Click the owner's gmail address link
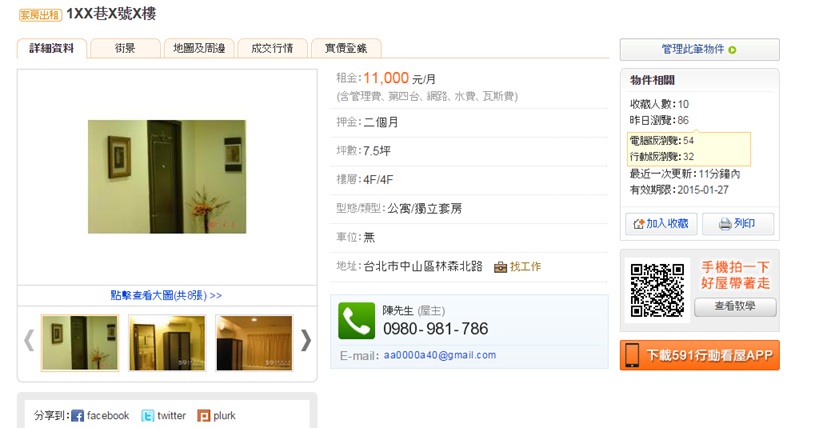This screenshot has width=820, height=428. click(440, 355)
